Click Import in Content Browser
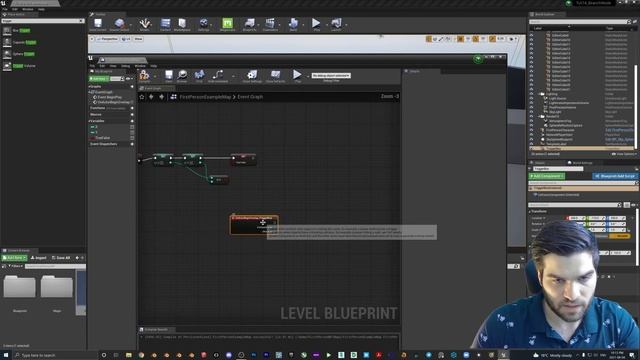Viewport: 640px width, 360px height. [39, 258]
